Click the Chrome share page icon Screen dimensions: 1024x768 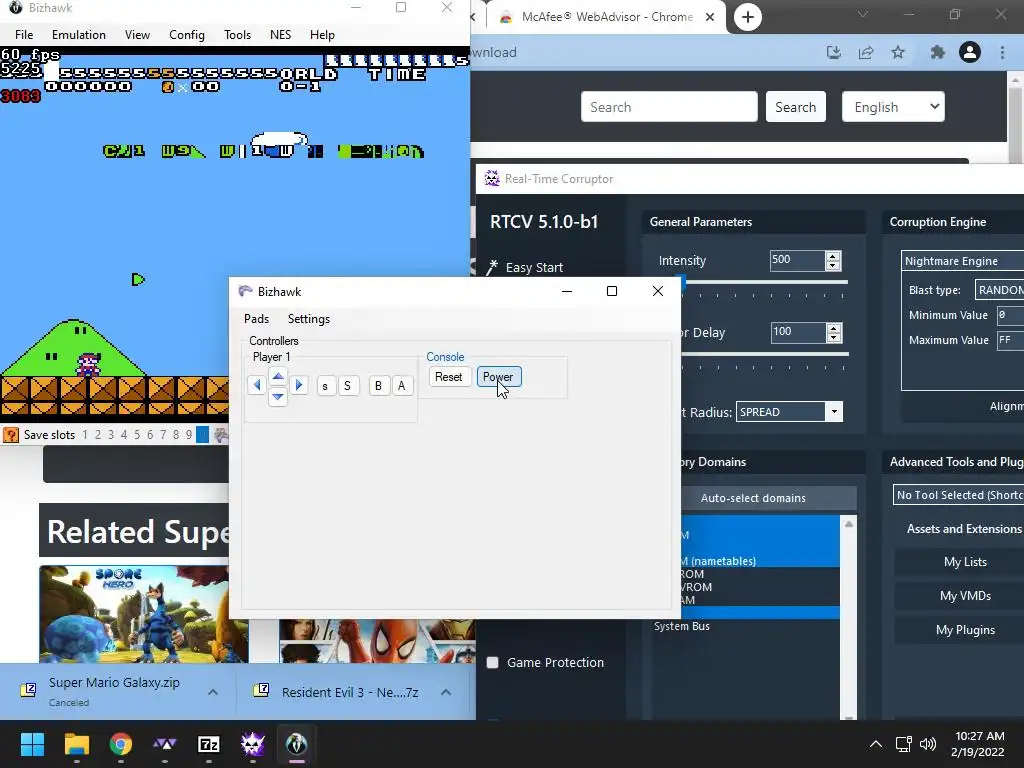[866, 52]
